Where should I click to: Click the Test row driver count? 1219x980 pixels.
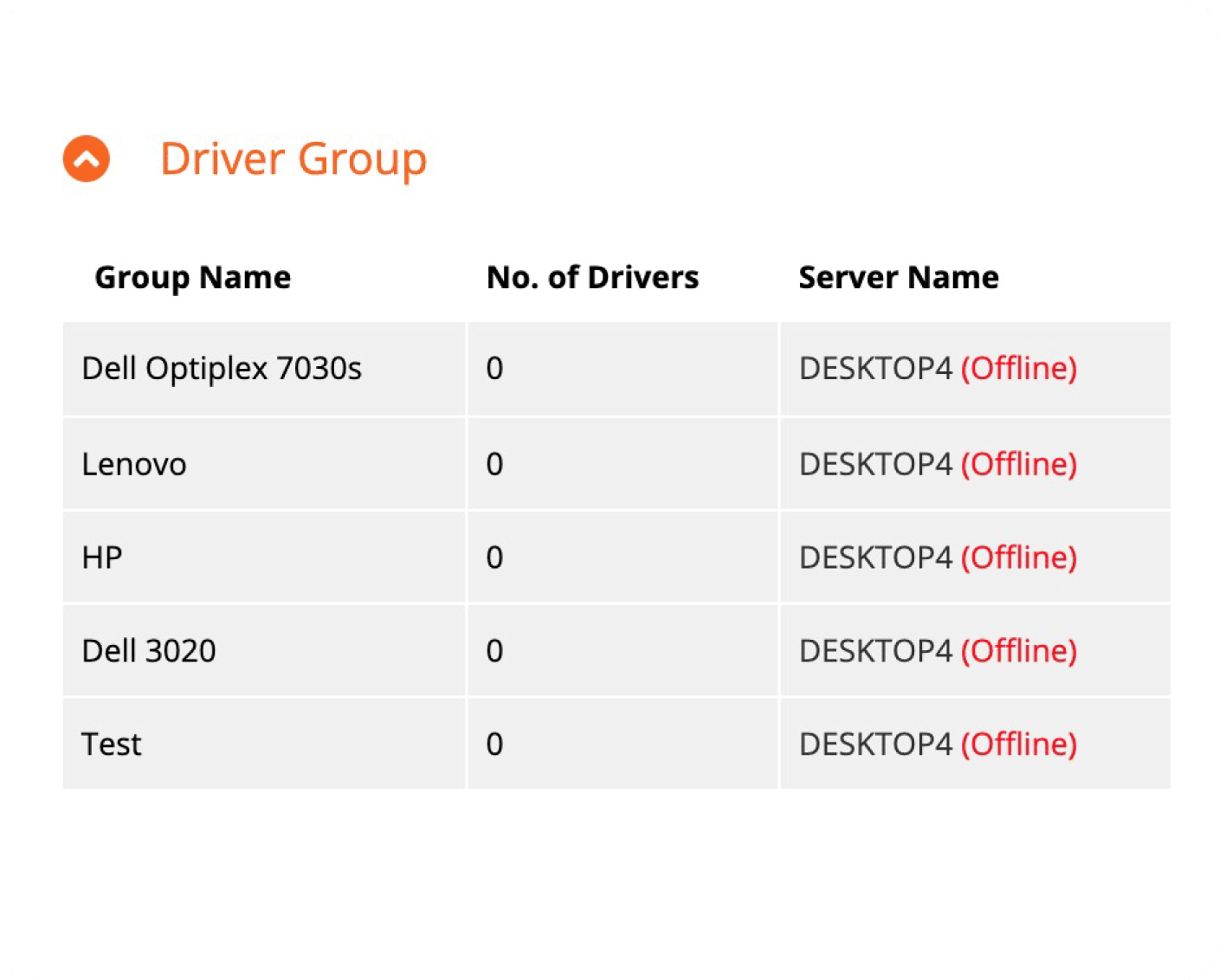click(494, 745)
